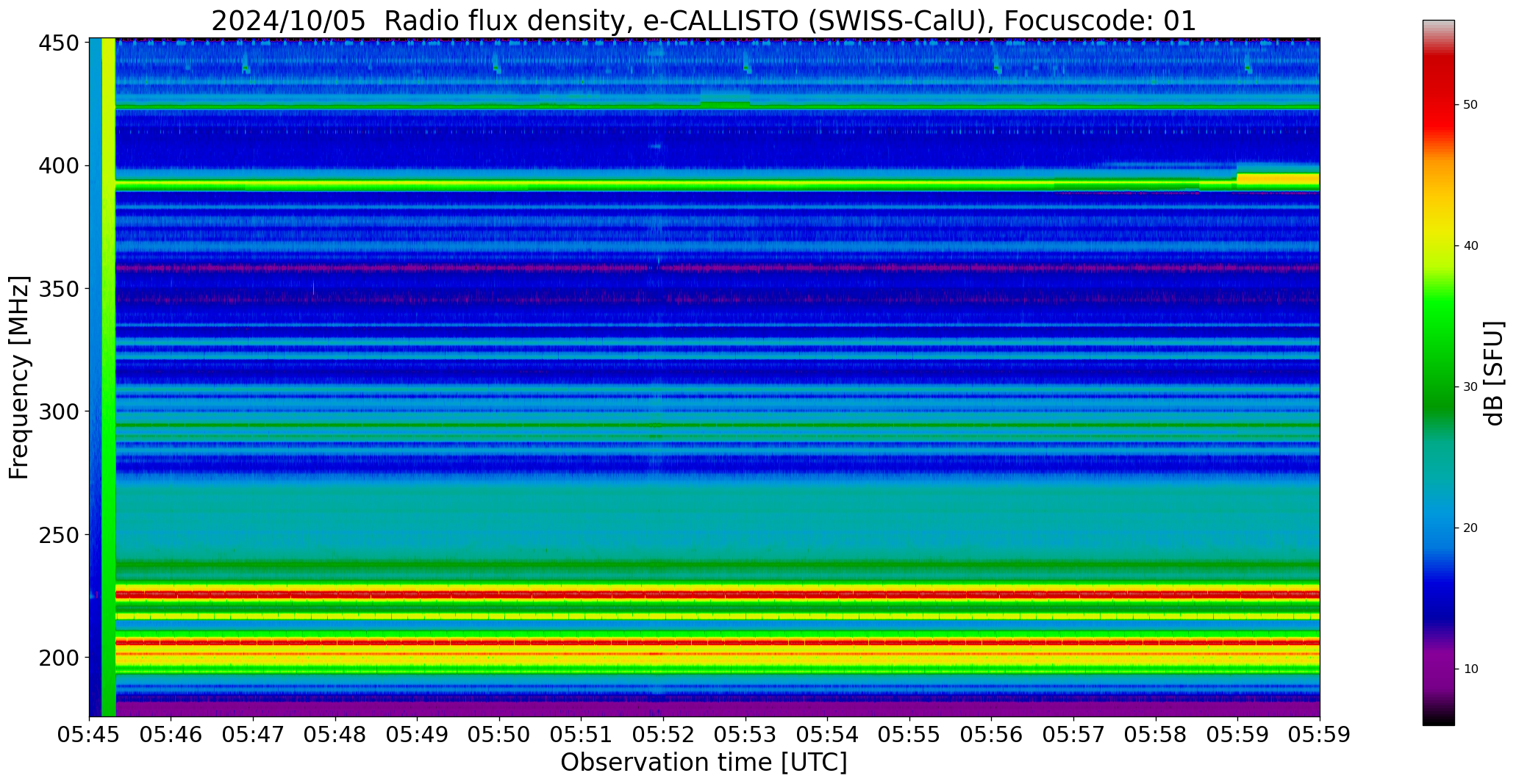
Task: Select the 250 frequency tick label
Action: click(x=58, y=534)
